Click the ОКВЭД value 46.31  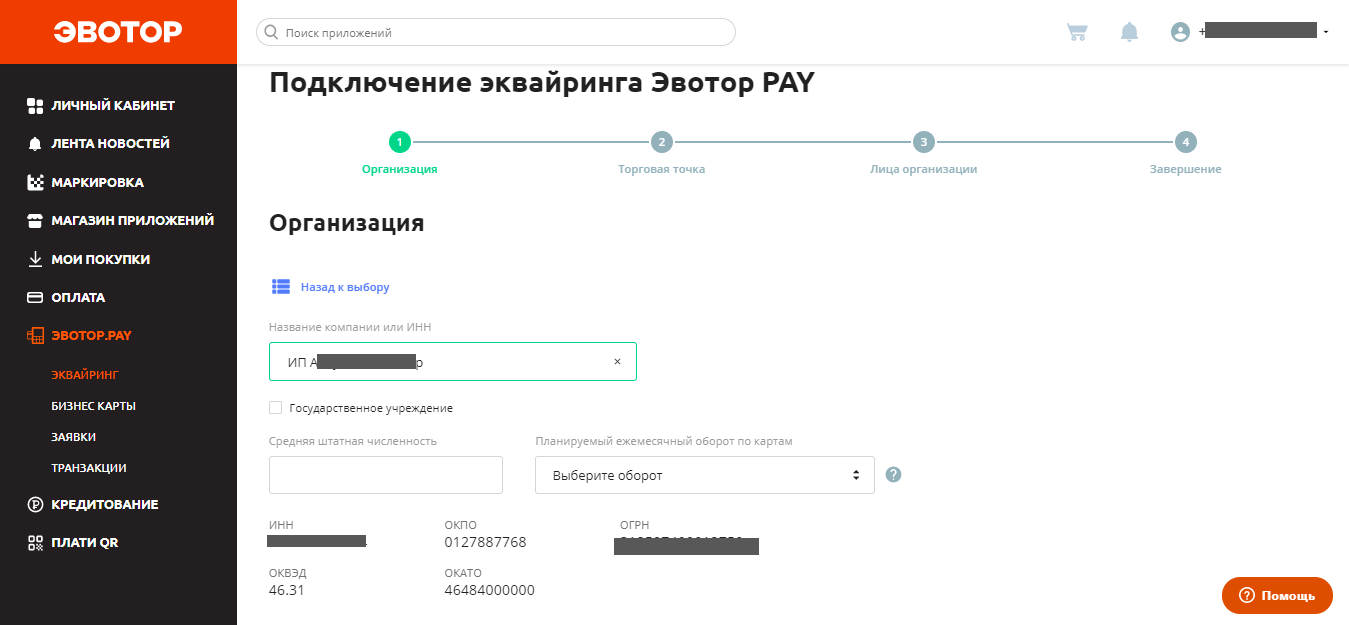(x=287, y=590)
